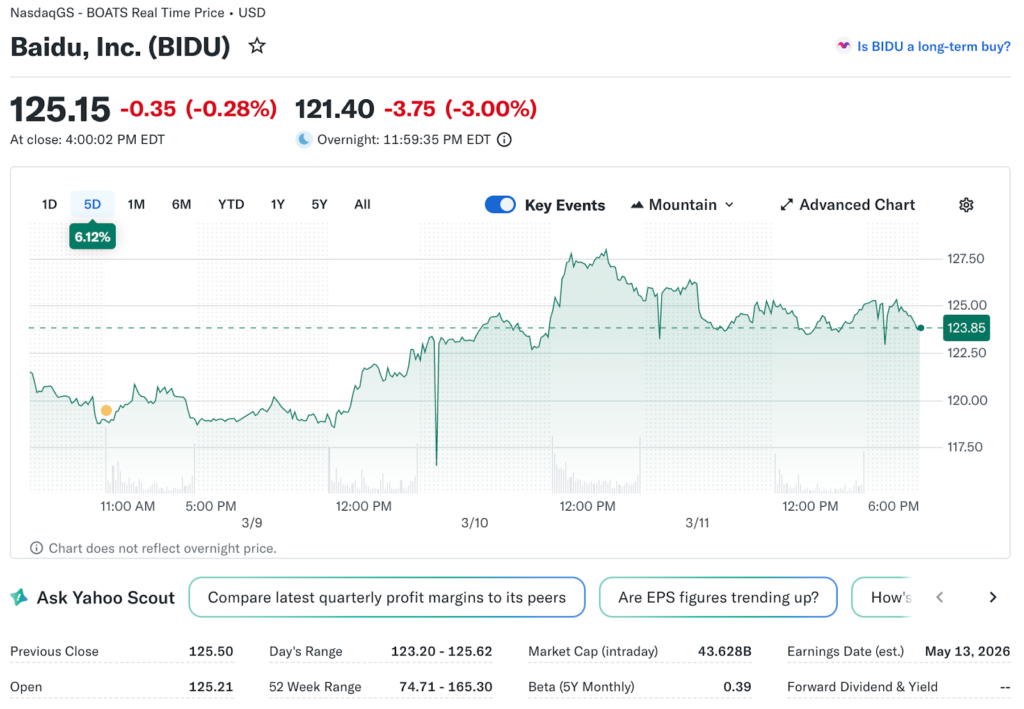This screenshot has height=709, width=1024.
Task: Show the 5Y chart range
Action: (319, 205)
